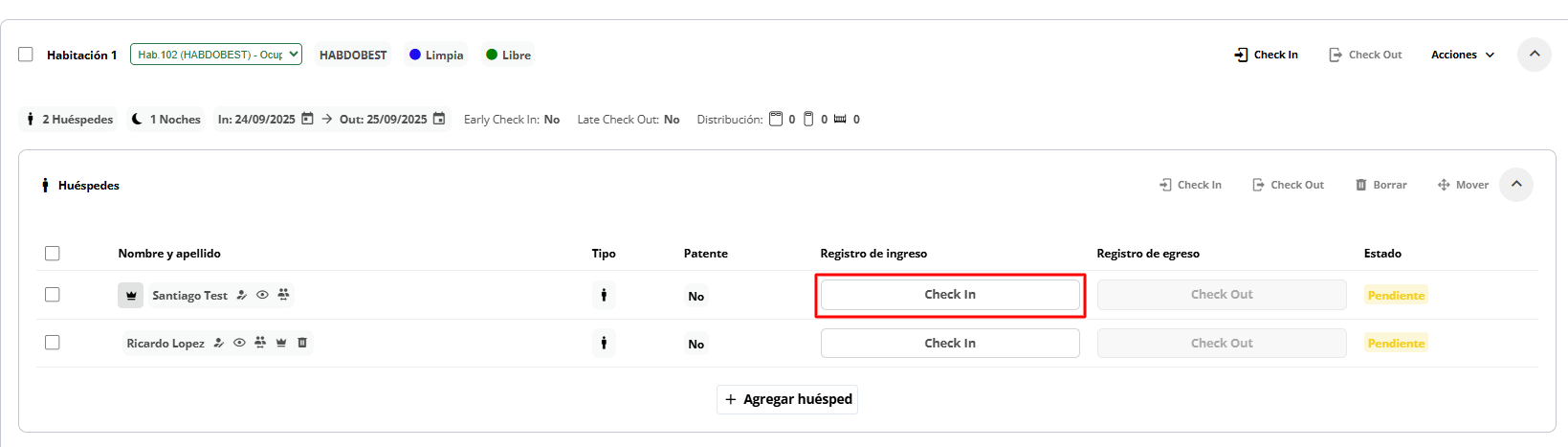
Task: Delete guest Ricardo Lopez with trash icon
Action: [x=302, y=343]
